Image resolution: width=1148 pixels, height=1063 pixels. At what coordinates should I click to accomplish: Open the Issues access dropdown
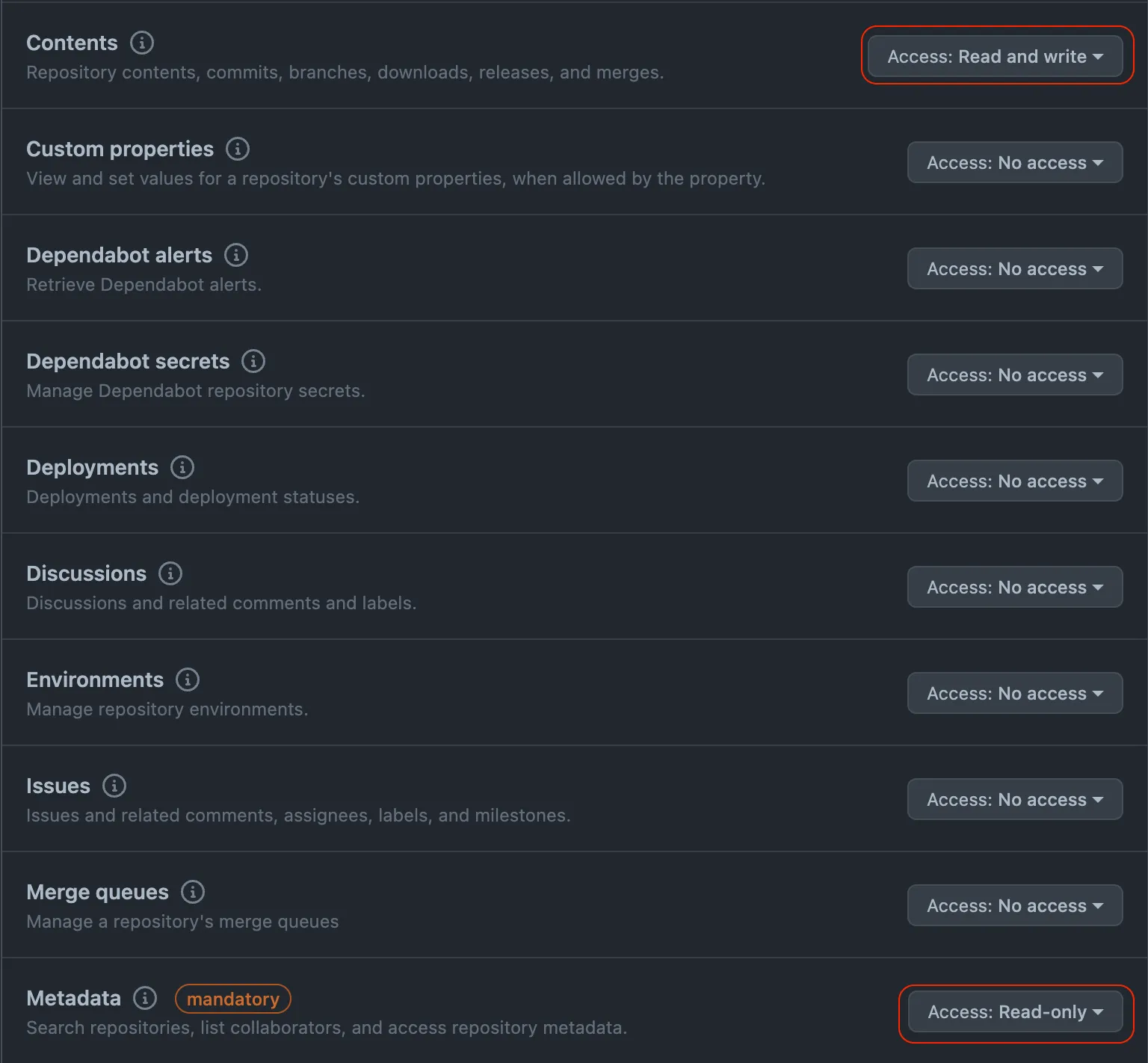(1015, 799)
